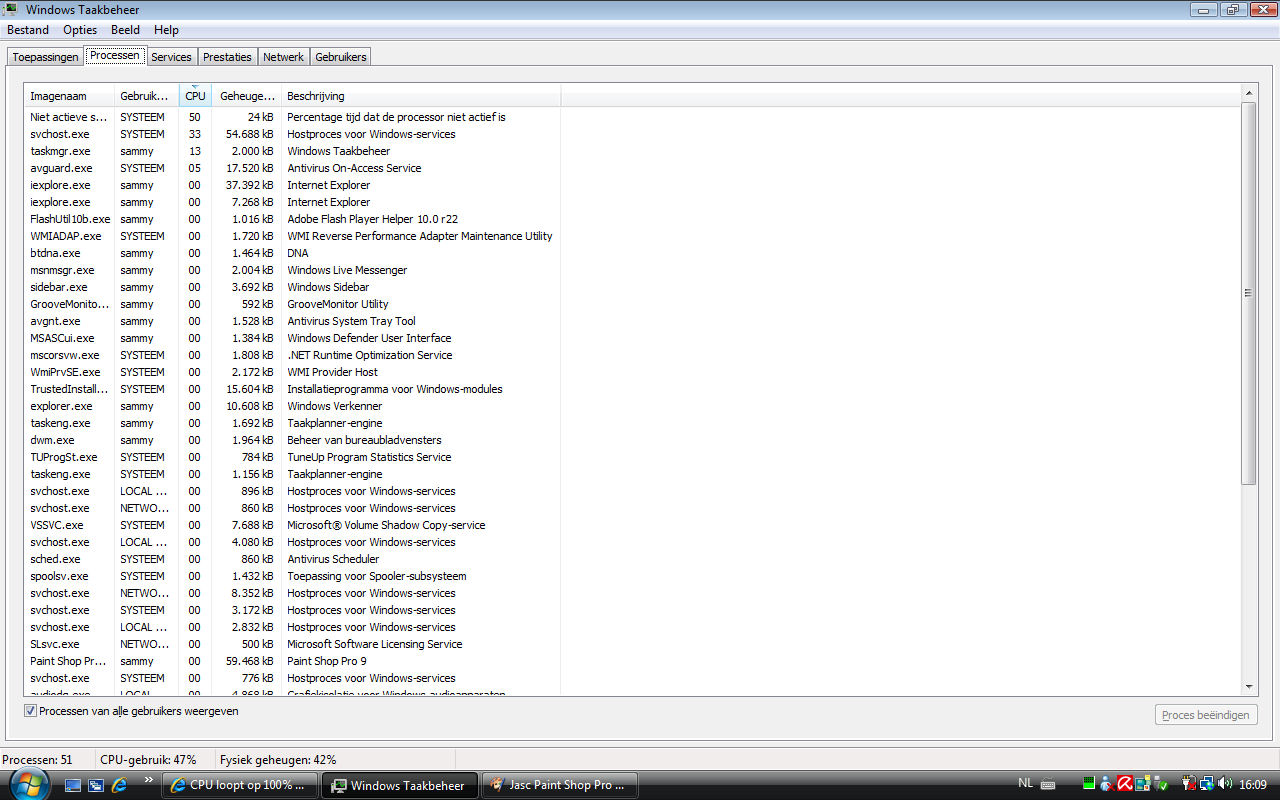Viewport: 1280px width, 800px height.
Task: Select the Paint Shop Pro 9 process row
Action: [292, 661]
